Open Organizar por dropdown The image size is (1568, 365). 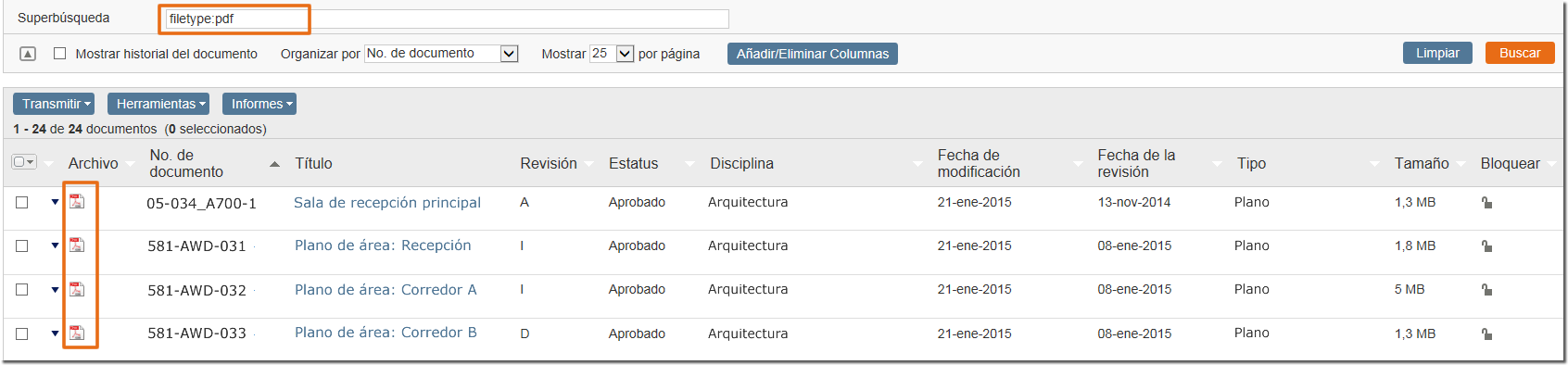(x=441, y=54)
